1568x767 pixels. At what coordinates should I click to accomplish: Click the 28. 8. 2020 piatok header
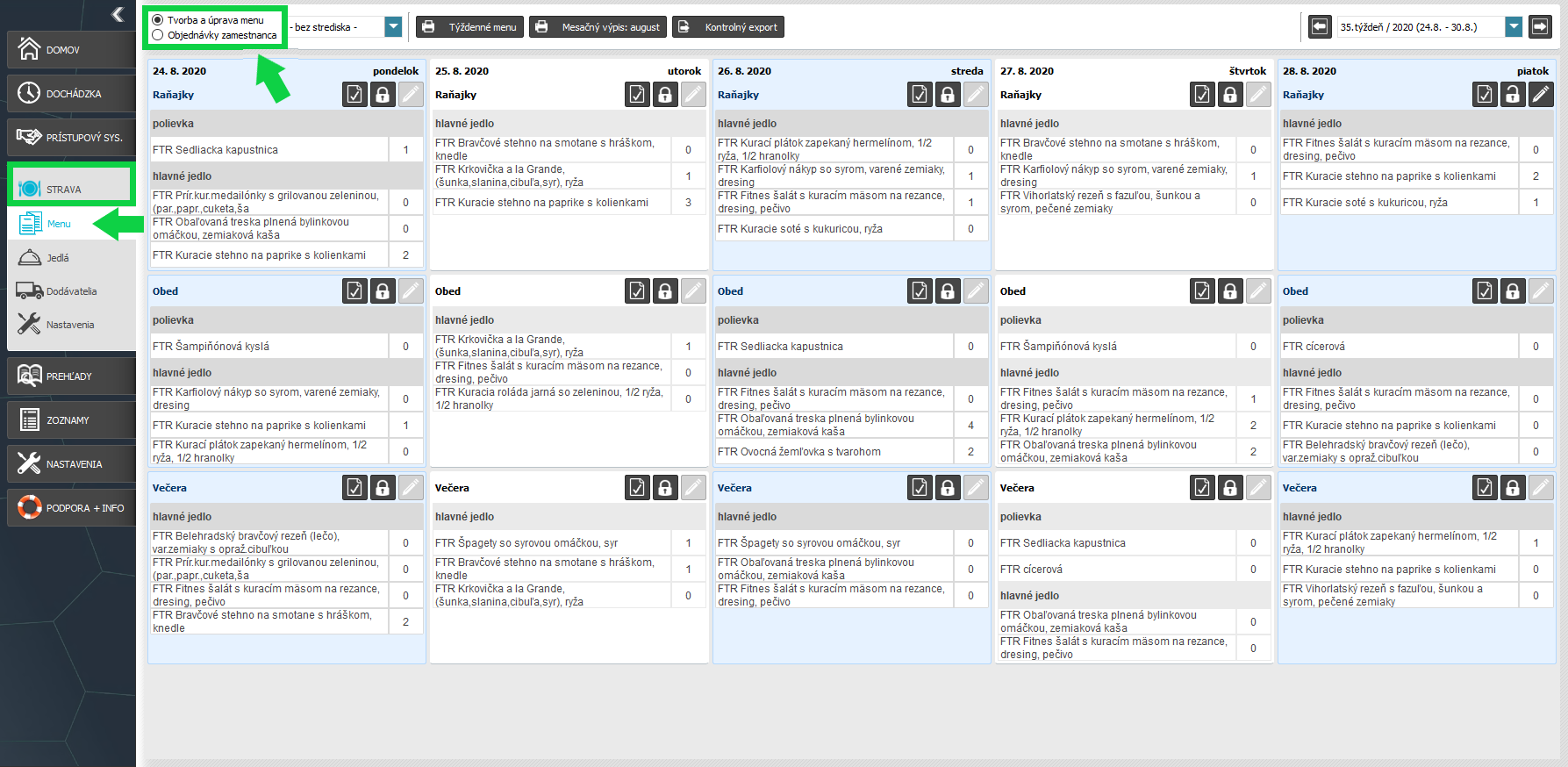click(x=1416, y=71)
